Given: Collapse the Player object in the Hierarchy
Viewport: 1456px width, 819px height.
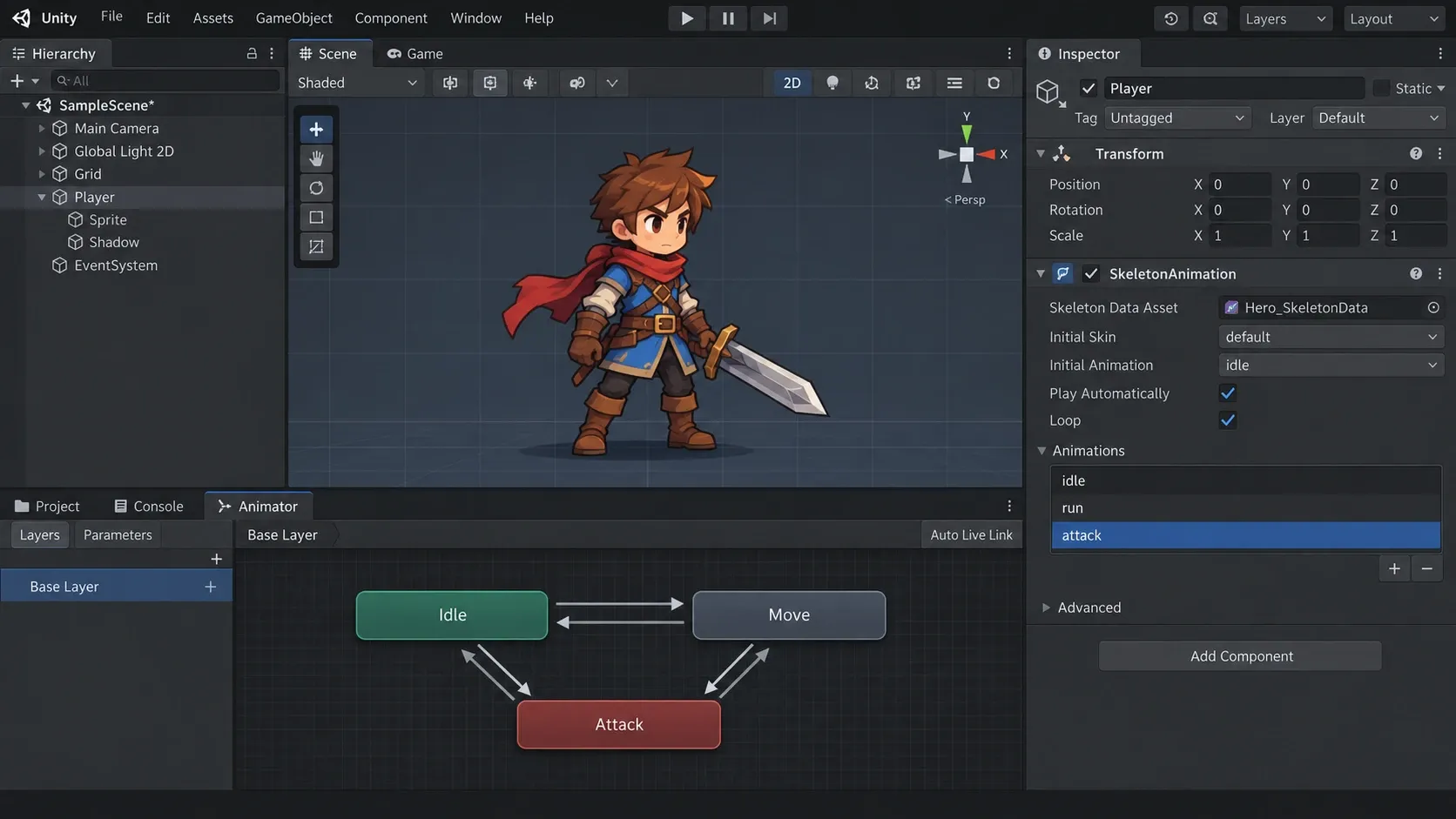Looking at the screenshot, I should point(42,198).
